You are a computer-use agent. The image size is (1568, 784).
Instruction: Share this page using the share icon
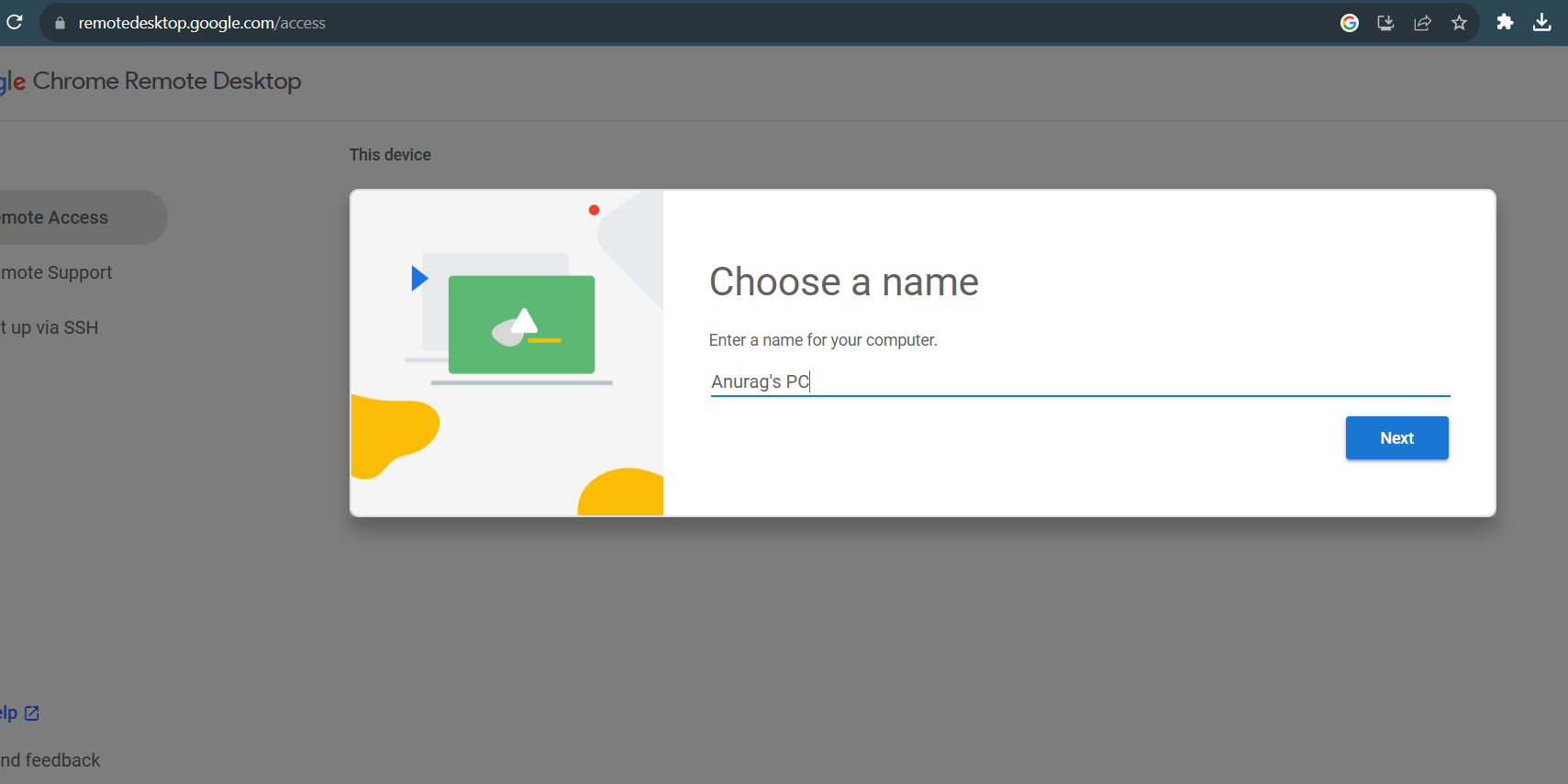coord(1422,23)
